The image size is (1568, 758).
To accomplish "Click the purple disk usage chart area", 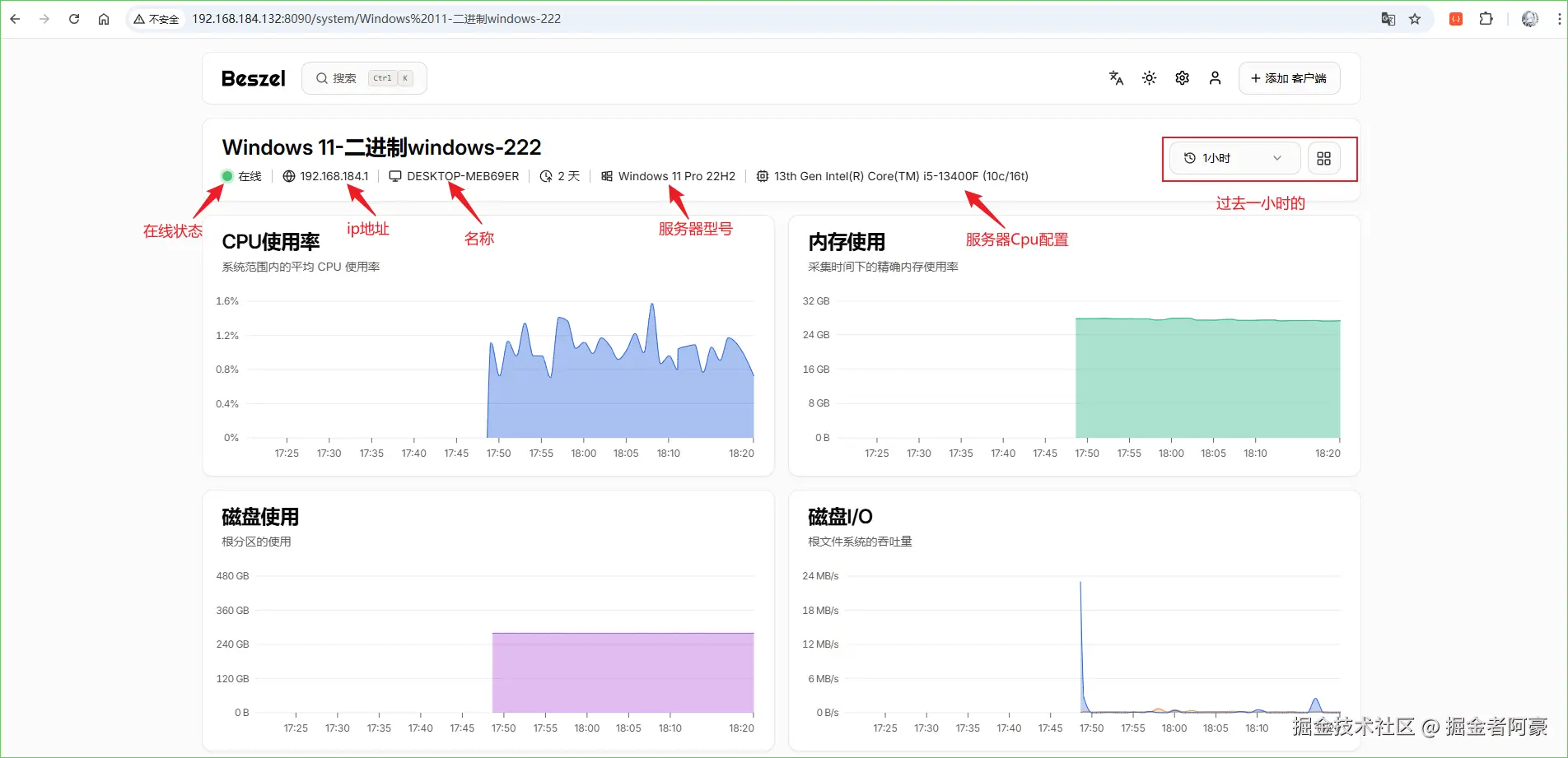I will click(623, 673).
